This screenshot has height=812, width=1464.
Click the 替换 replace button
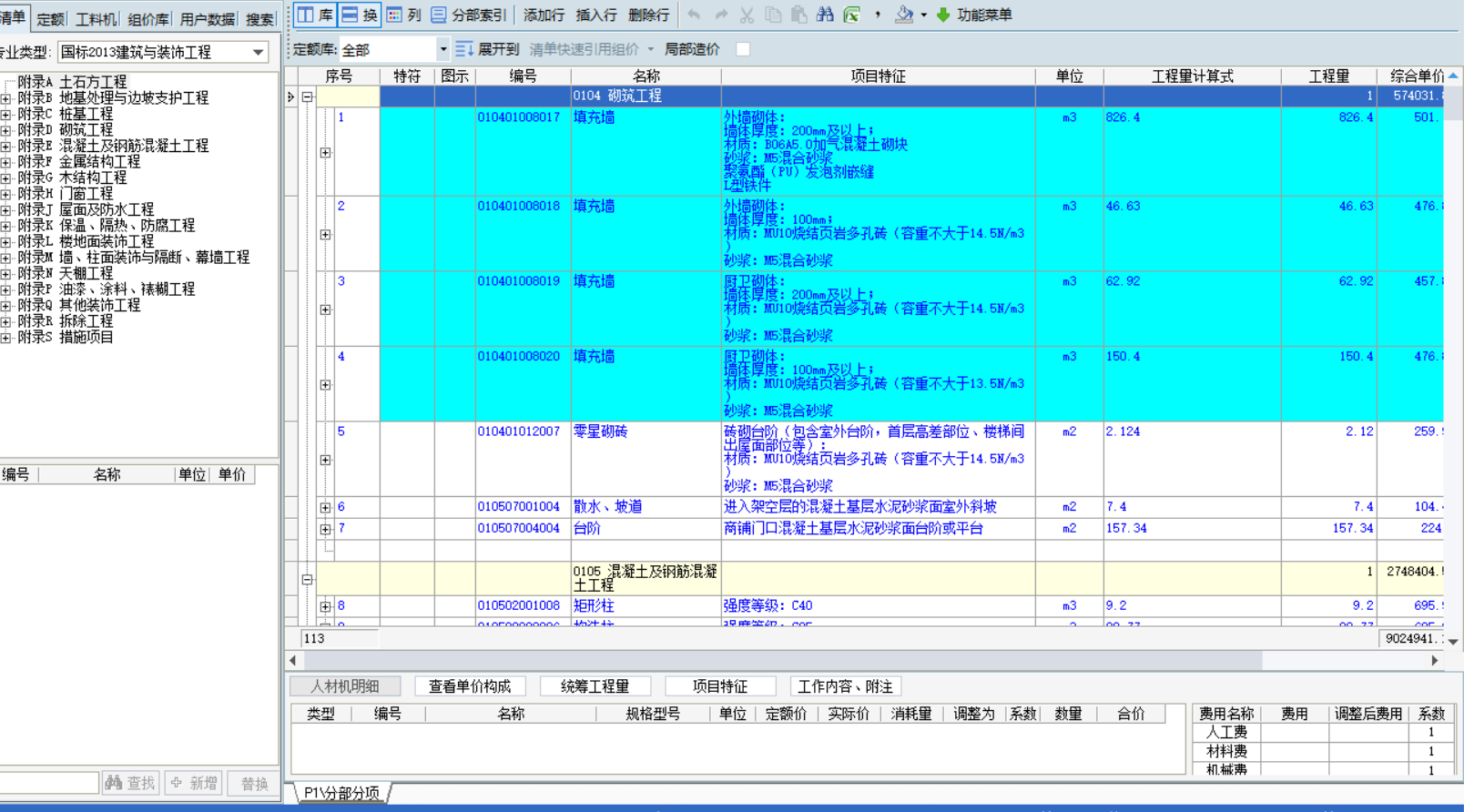pyautogui.click(x=254, y=783)
